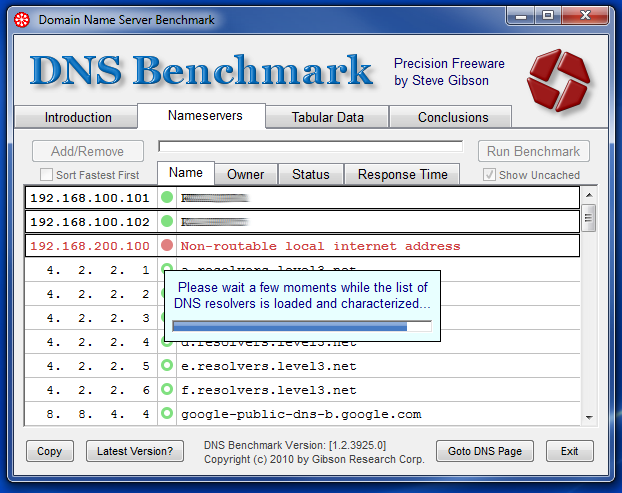
Task: Click 'Precision Freeware by Steve Gibson' text
Action: coord(449,72)
